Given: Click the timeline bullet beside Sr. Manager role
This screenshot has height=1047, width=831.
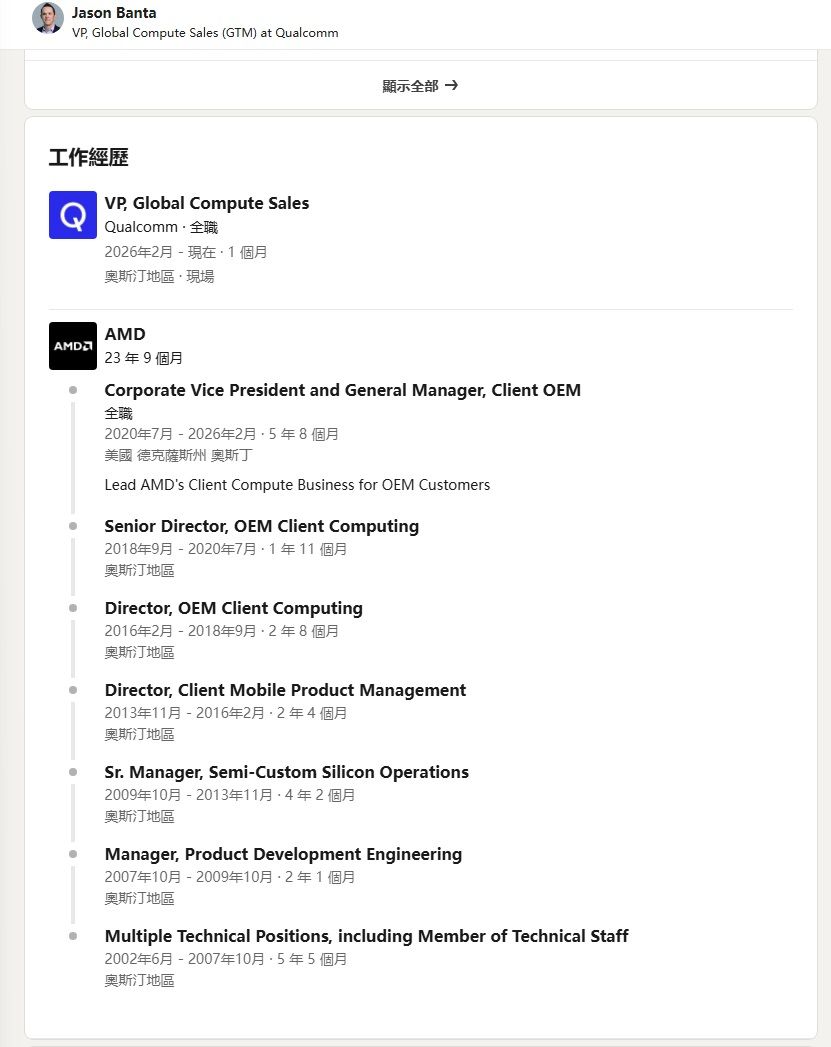Looking at the screenshot, I should pos(73,772).
